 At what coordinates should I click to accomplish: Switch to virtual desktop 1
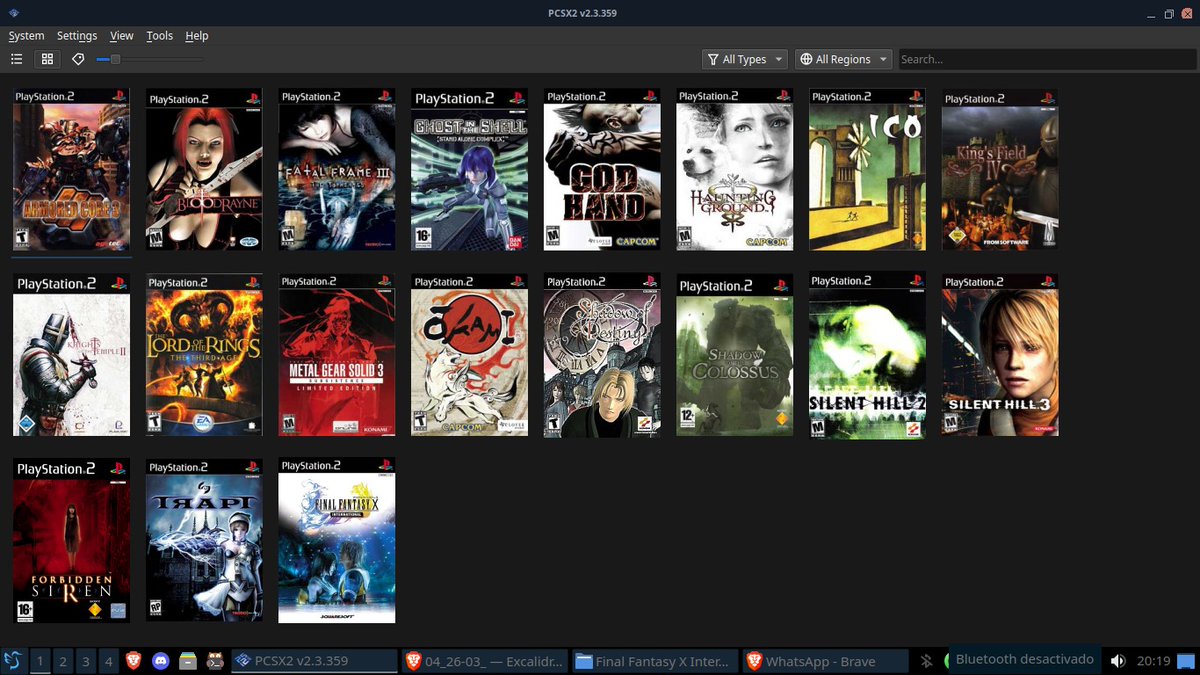[x=40, y=661]
